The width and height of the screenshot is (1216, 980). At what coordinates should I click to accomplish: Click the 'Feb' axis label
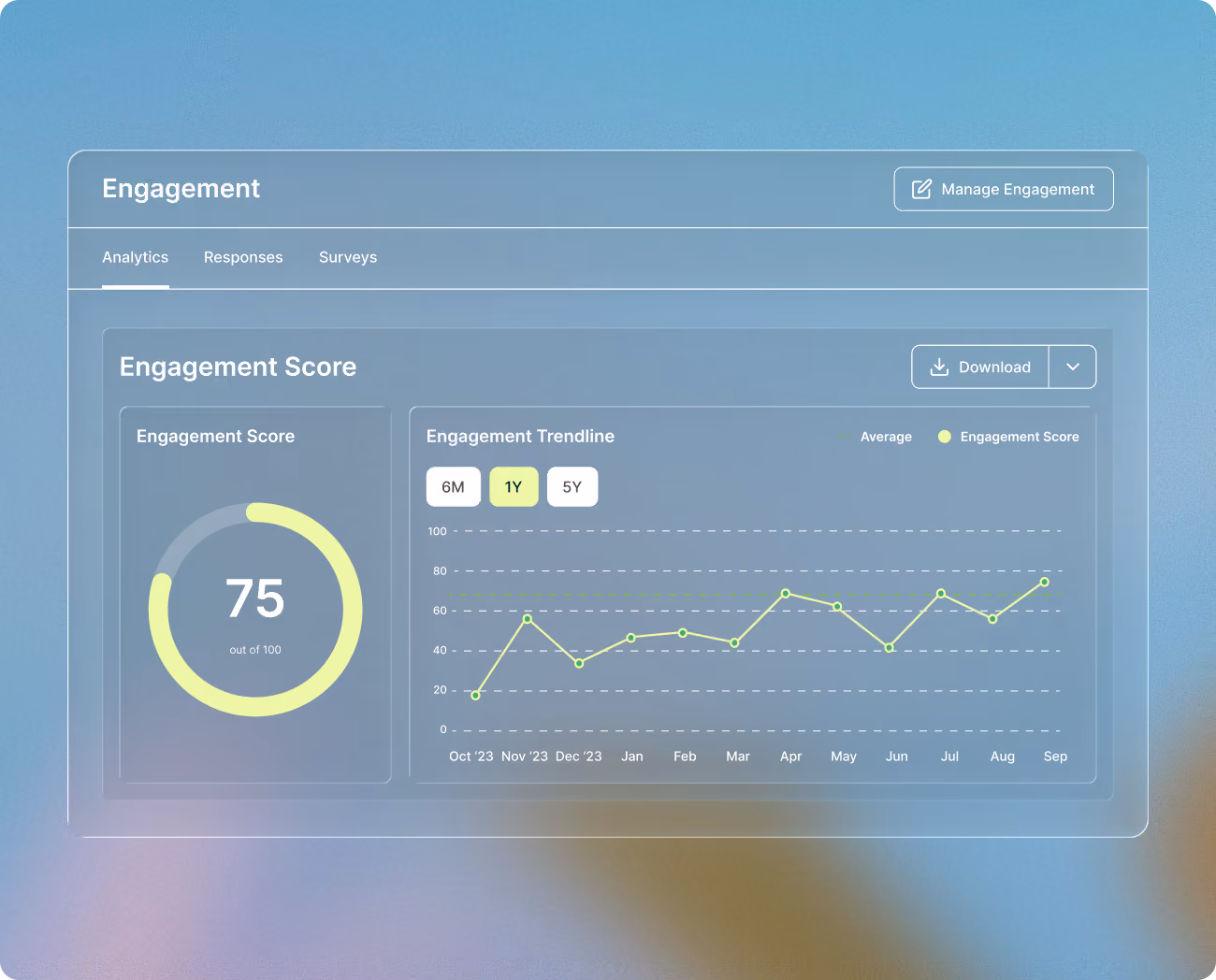point(685,757)
